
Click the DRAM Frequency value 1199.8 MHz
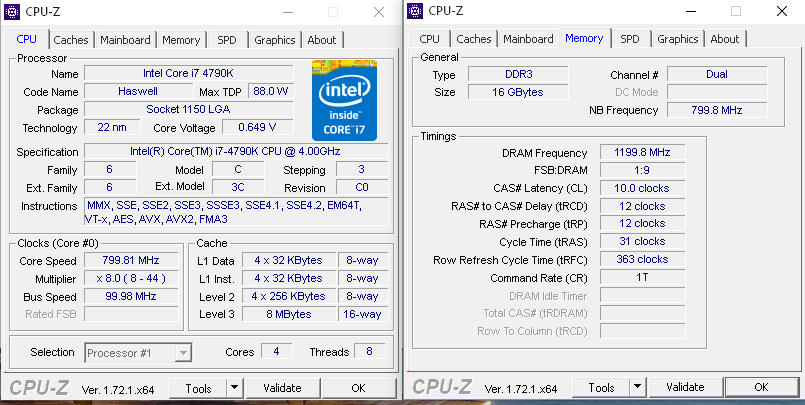click(x=642, y=152)
